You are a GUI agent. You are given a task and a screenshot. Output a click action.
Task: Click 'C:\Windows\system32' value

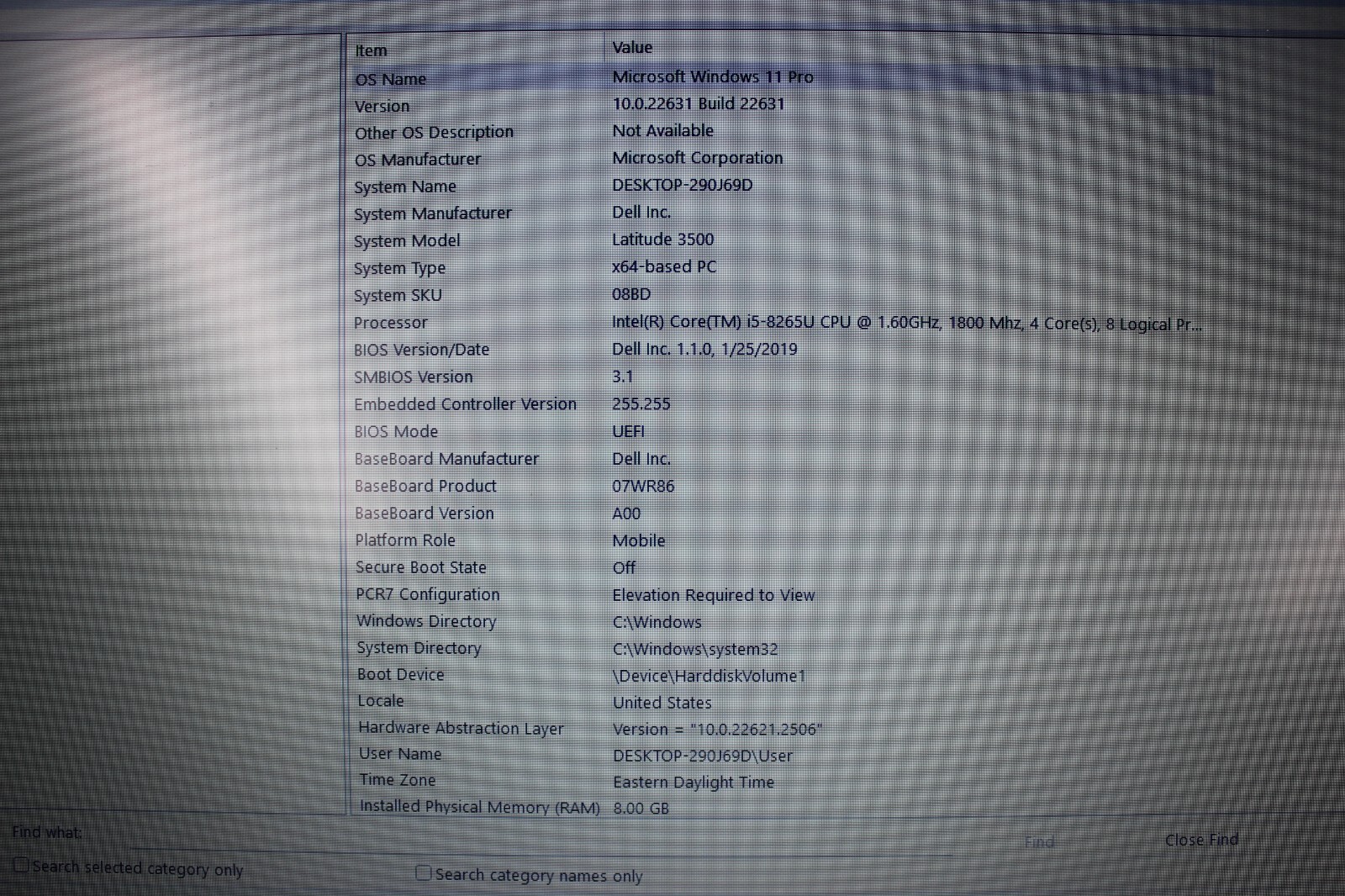pos(695,649)
